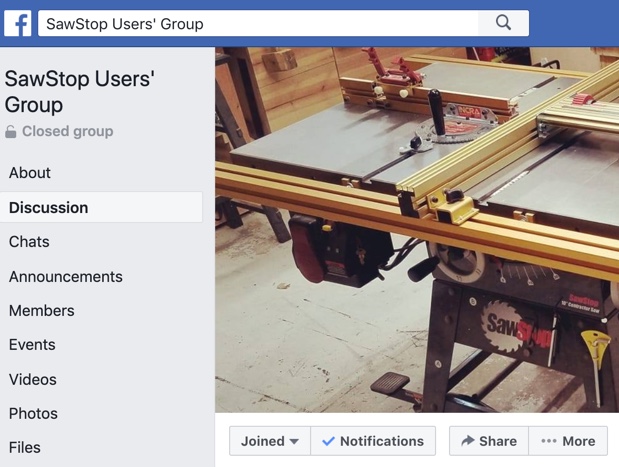Open the group Files section
Viewport: 619px width, 467px height.
point(24,447)
